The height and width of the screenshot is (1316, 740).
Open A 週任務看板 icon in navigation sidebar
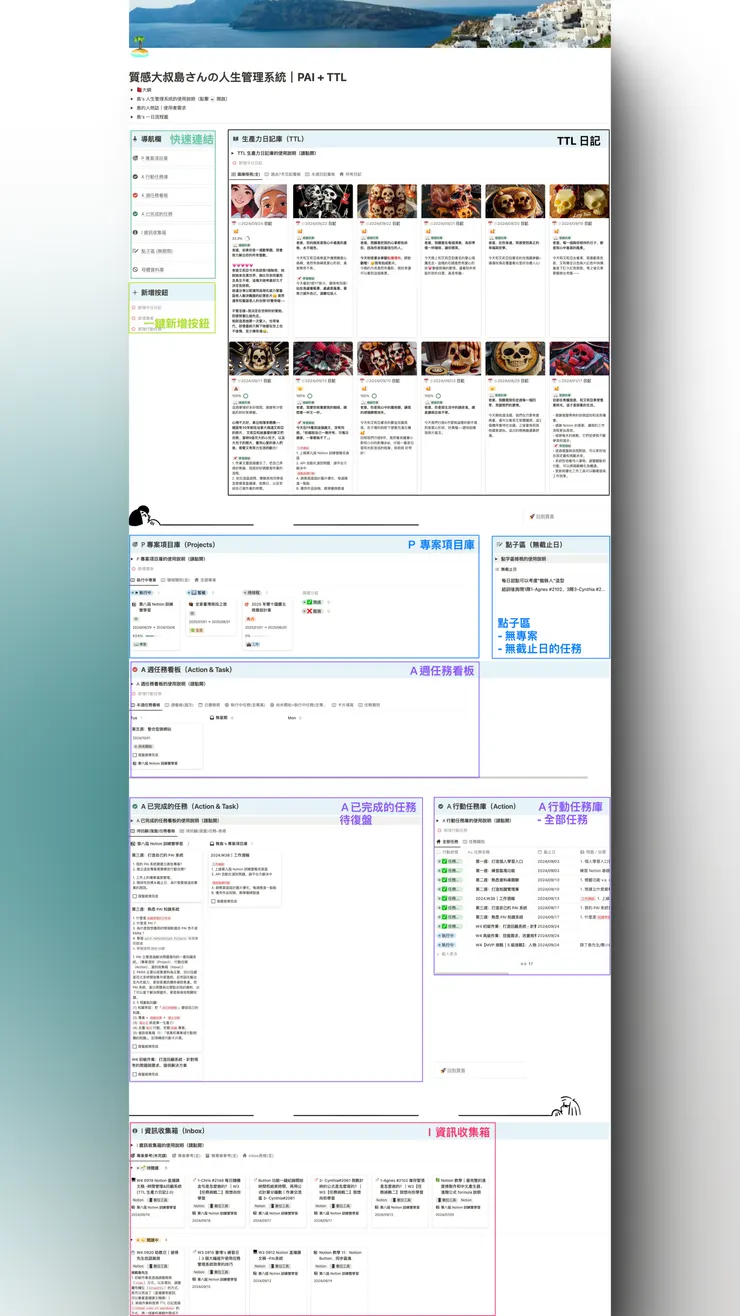136,196
